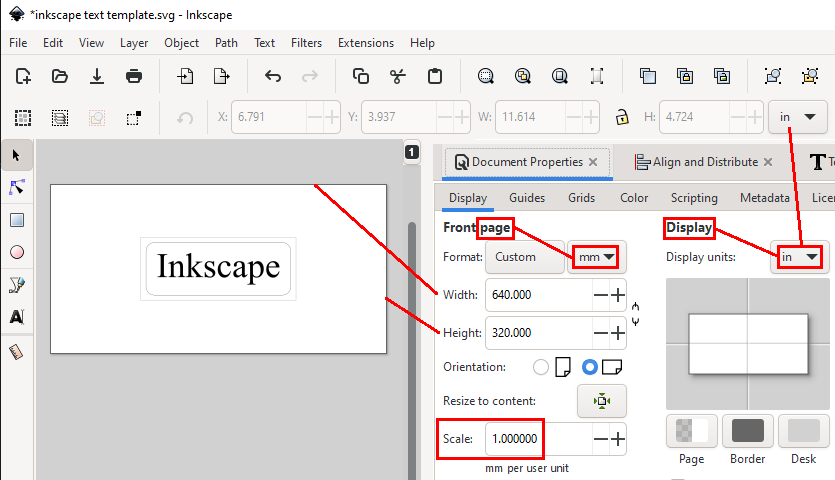Open the Object menu
Image resolution: width=835 pixels, height=480 pixels.
click(181, 43)
